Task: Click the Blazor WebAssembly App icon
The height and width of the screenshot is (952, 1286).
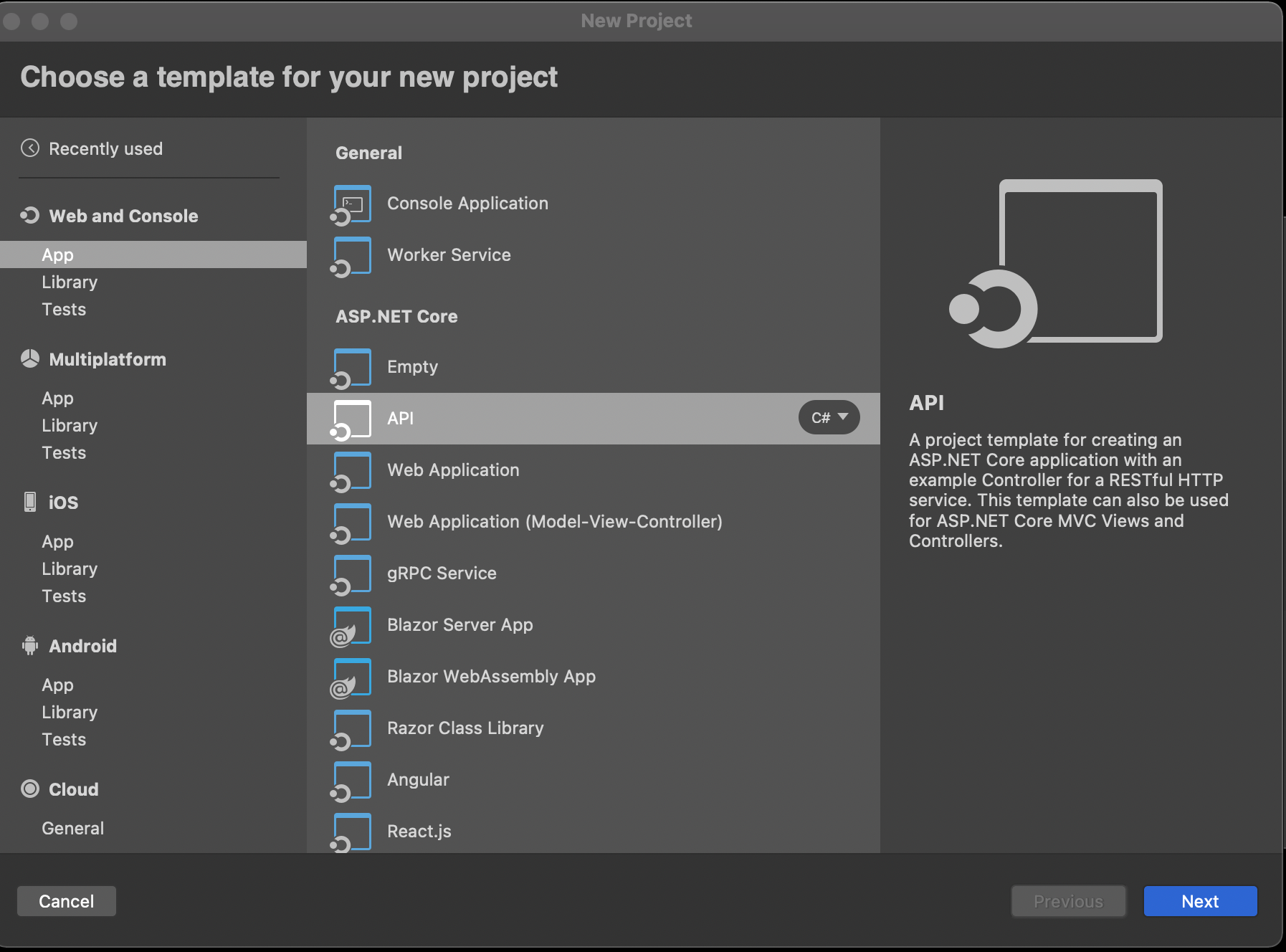Action: pos(351,677)
